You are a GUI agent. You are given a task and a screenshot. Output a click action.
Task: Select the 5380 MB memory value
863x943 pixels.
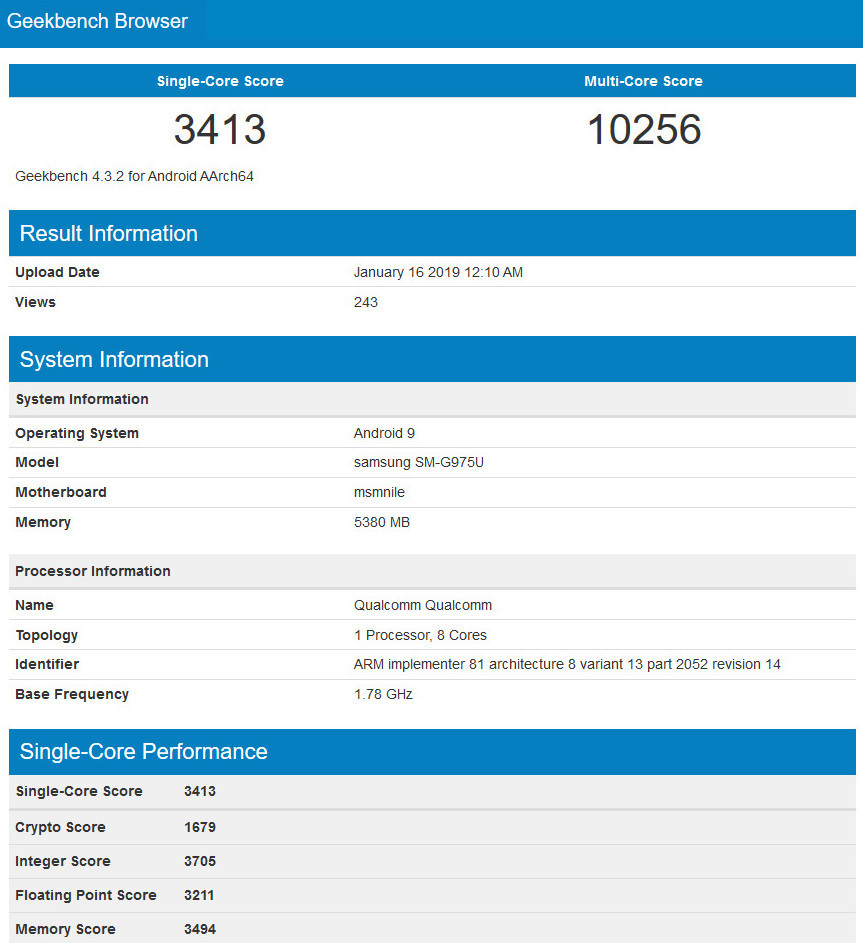coord(382,522)
